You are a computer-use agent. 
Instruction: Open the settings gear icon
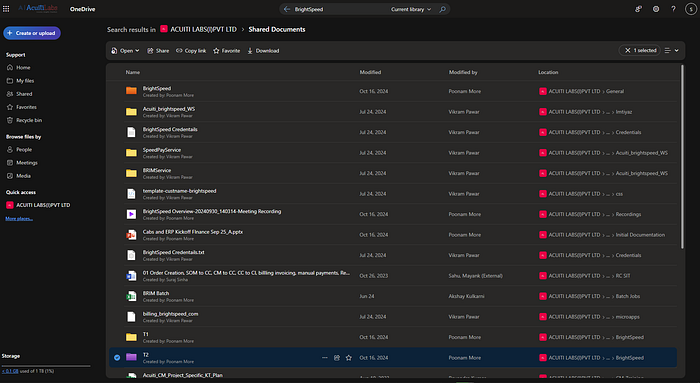pos(656,9)
